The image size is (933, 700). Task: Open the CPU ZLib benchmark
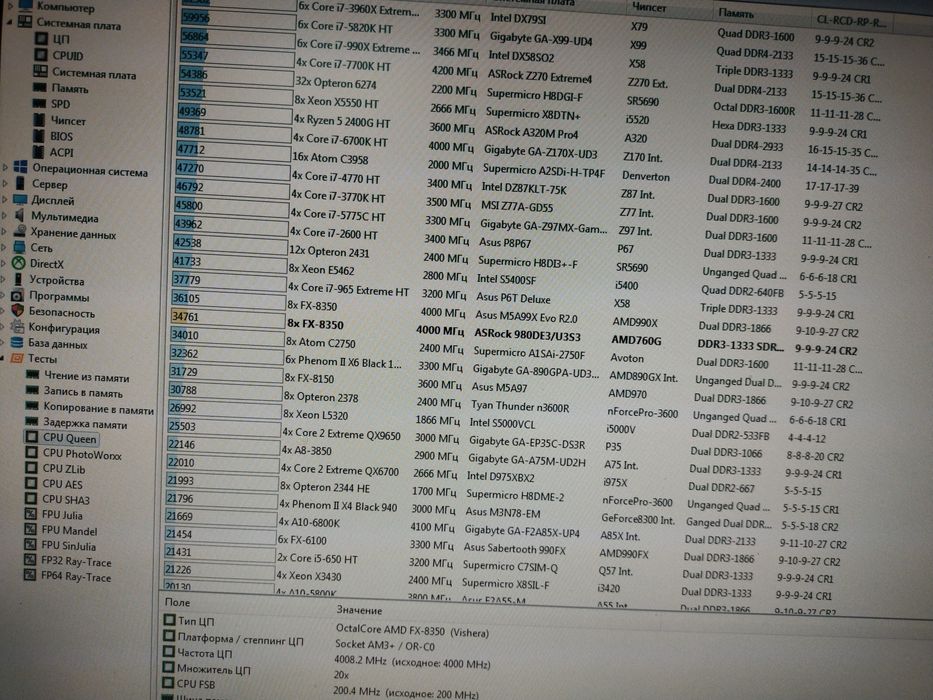pos(64,469)
